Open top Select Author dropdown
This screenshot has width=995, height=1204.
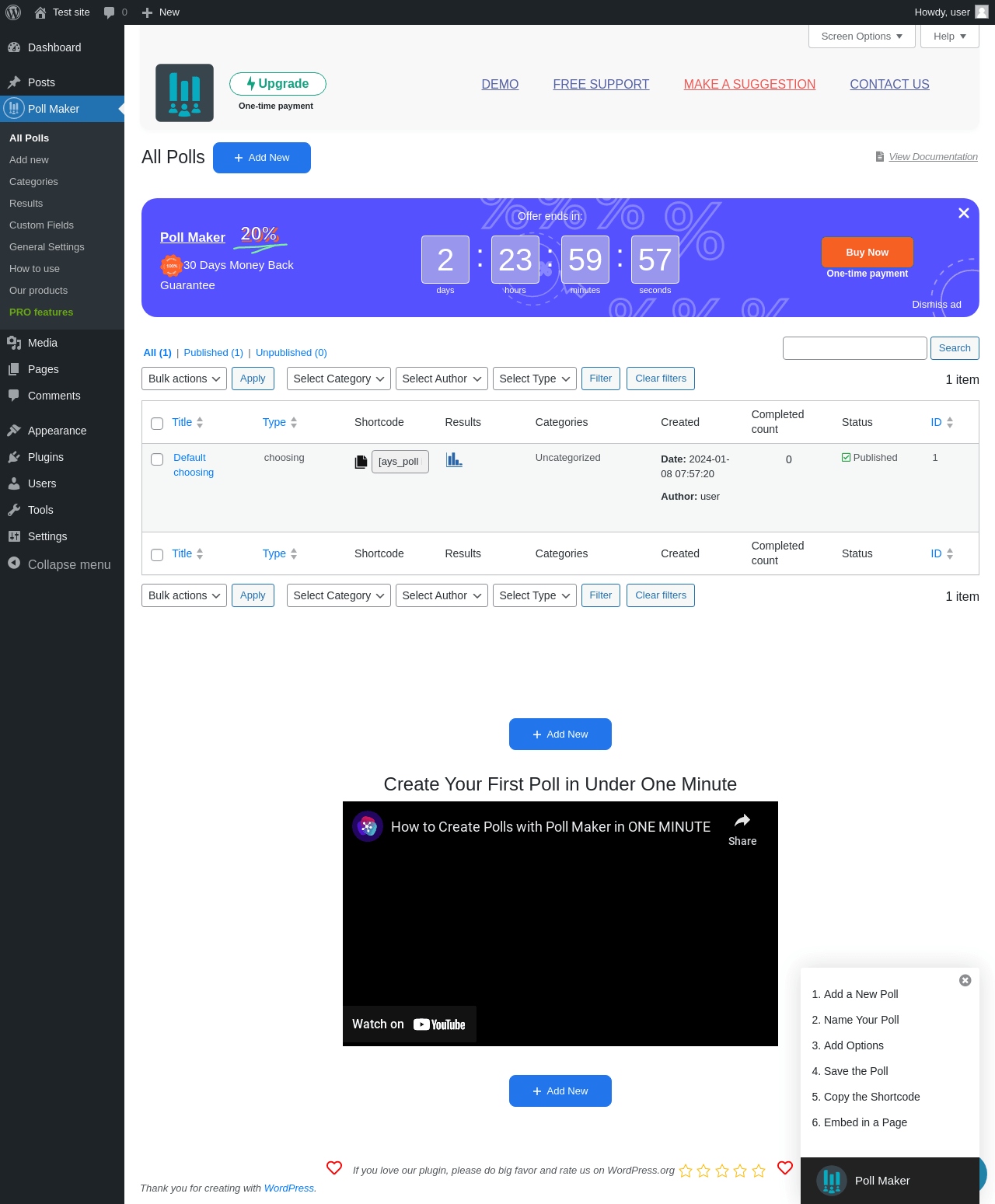[442, 379]
